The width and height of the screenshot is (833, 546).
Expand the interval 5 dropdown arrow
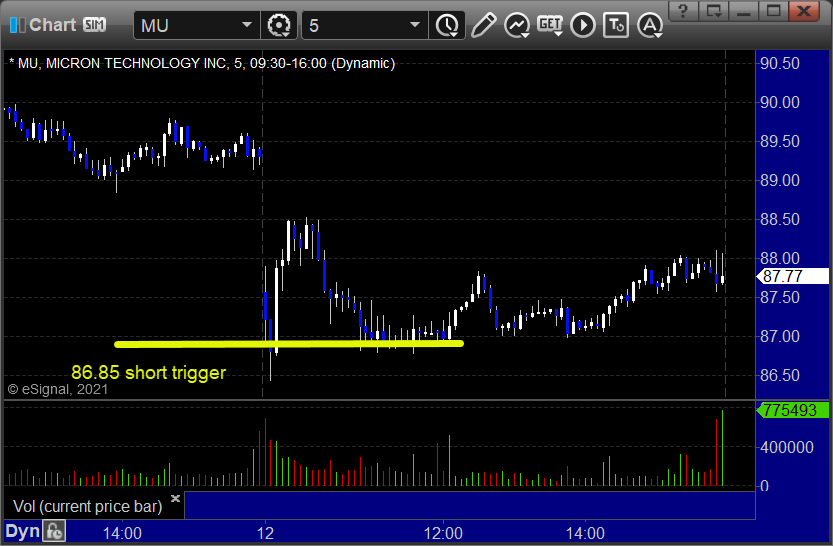(x=415, y=25)
